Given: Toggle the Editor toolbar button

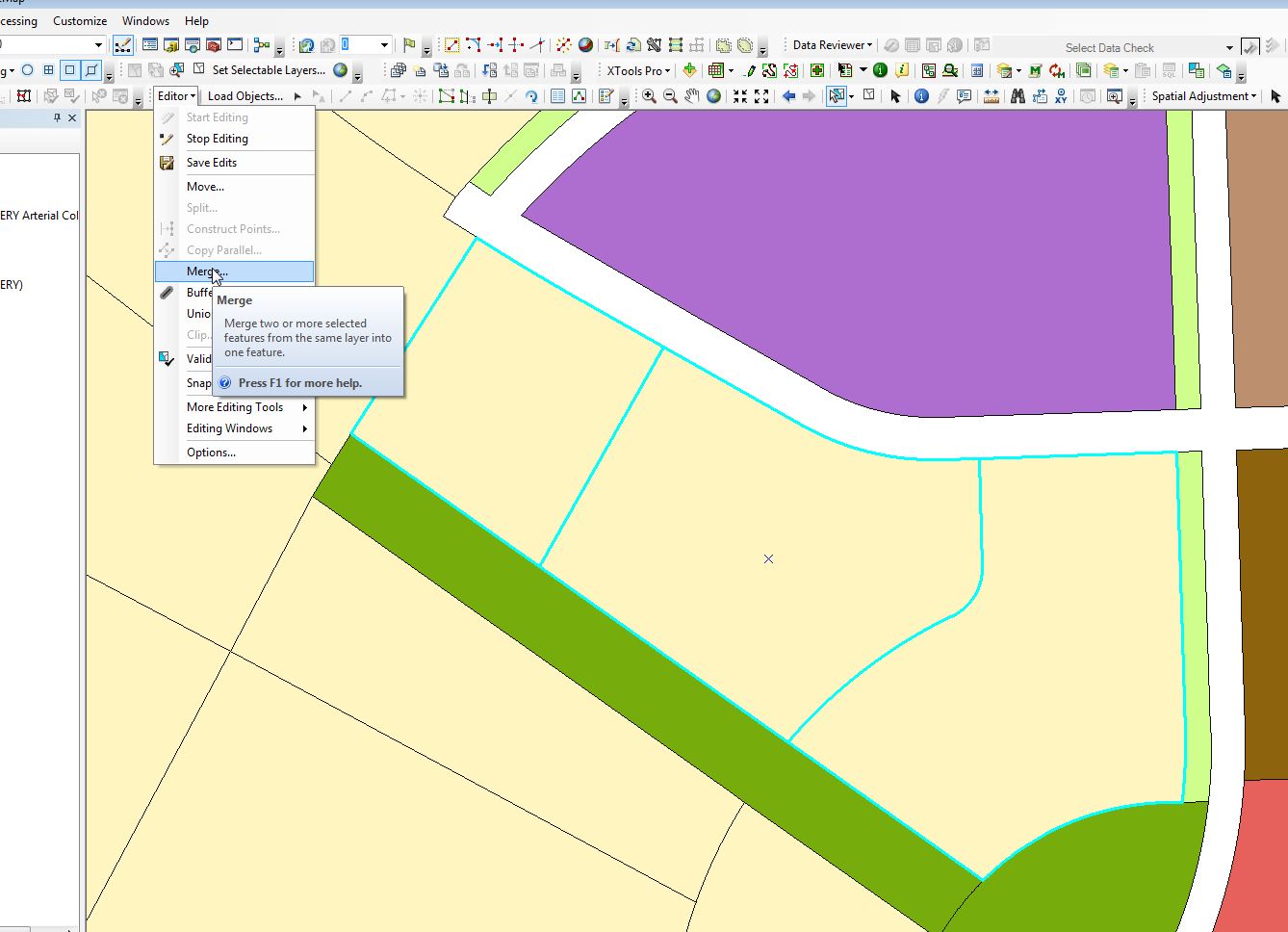Looking at the screenshot, I should point(123,45).
